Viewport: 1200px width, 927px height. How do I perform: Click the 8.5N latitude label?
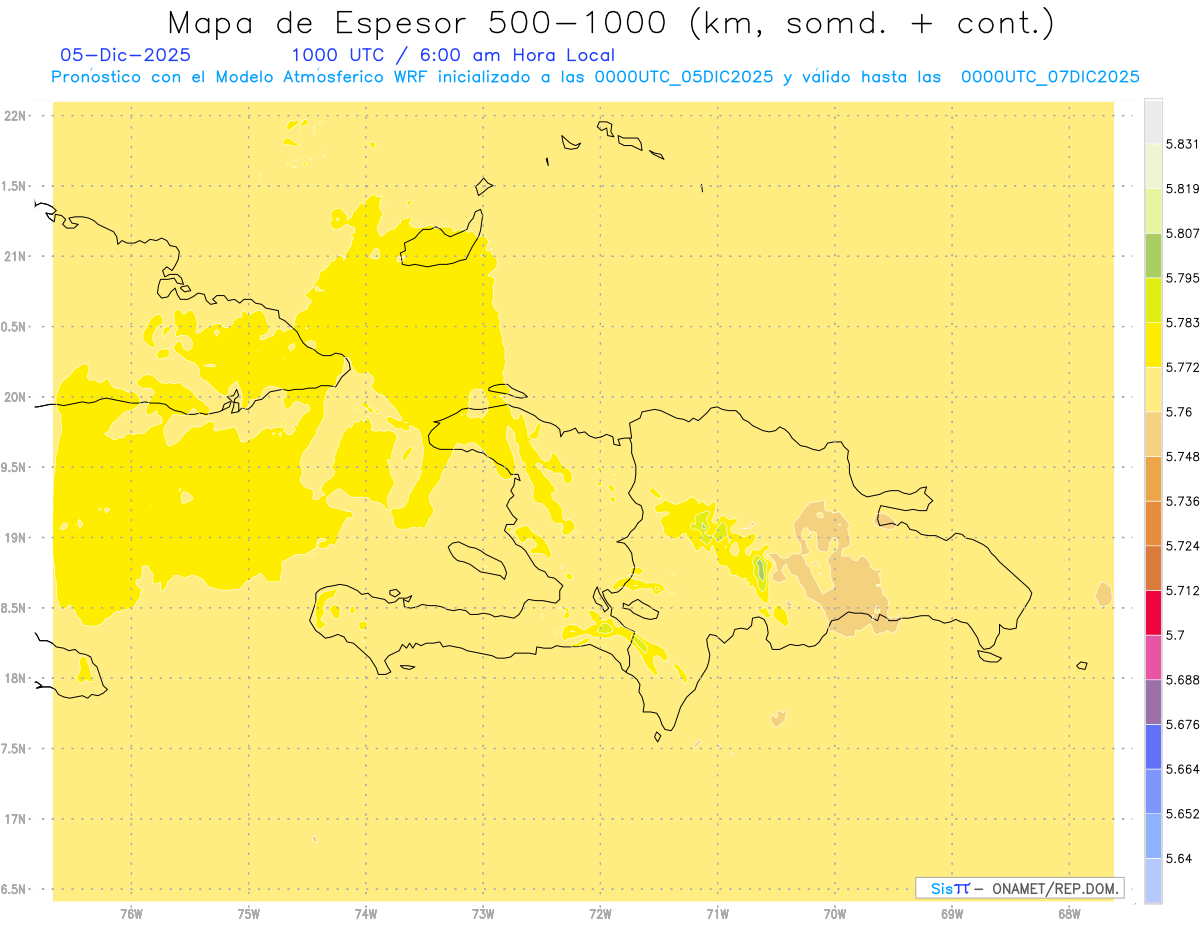13,608
